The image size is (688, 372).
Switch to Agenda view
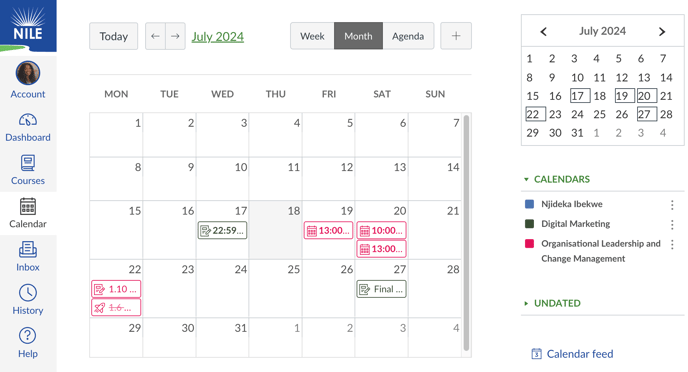click(x=408, y=36)
